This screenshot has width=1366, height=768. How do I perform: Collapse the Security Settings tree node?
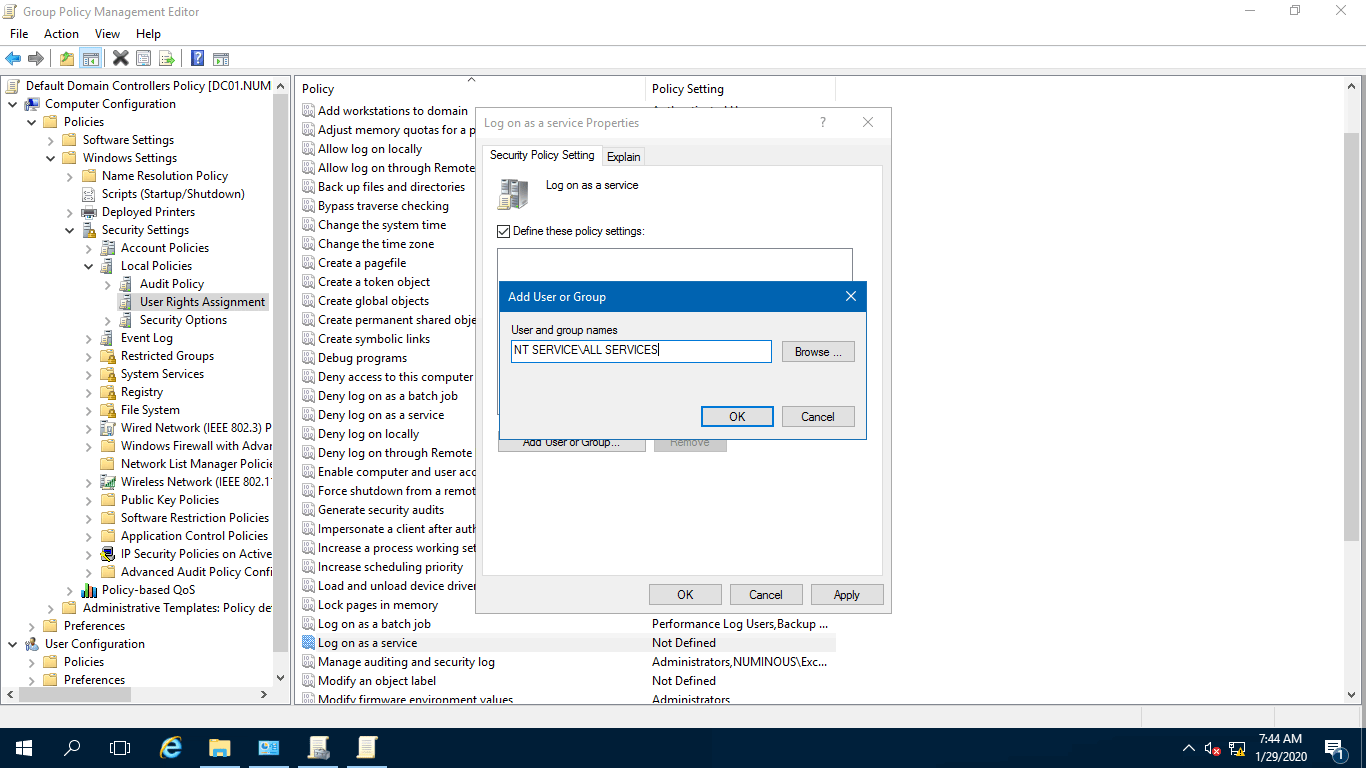coord(70,230)
